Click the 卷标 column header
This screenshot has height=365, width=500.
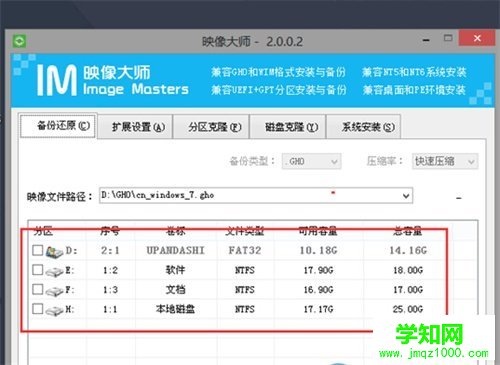(176, 231)
